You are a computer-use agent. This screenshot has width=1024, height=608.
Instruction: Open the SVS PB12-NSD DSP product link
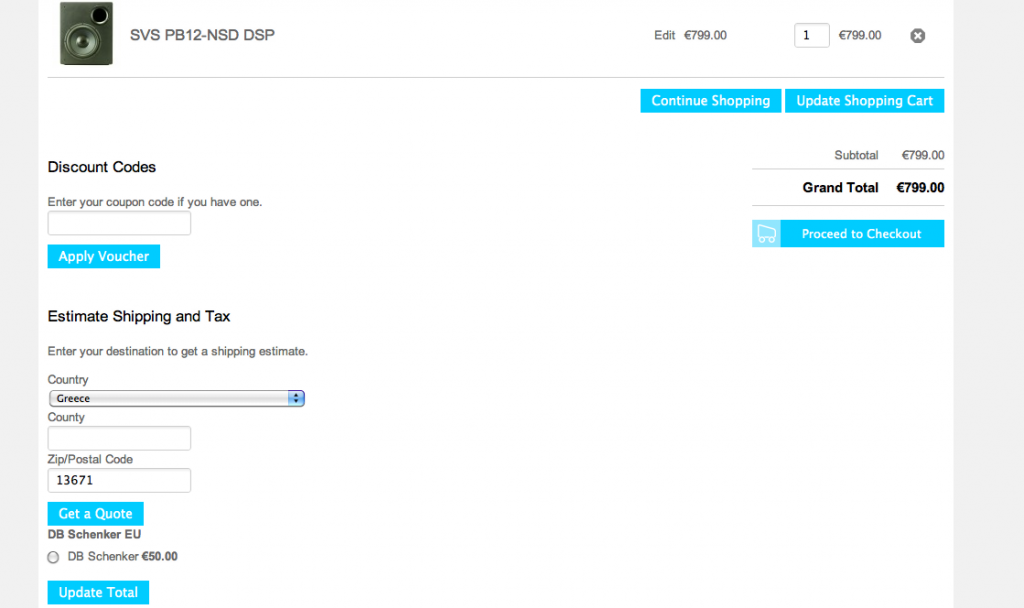pyautogui.click(x=202, y=35)
